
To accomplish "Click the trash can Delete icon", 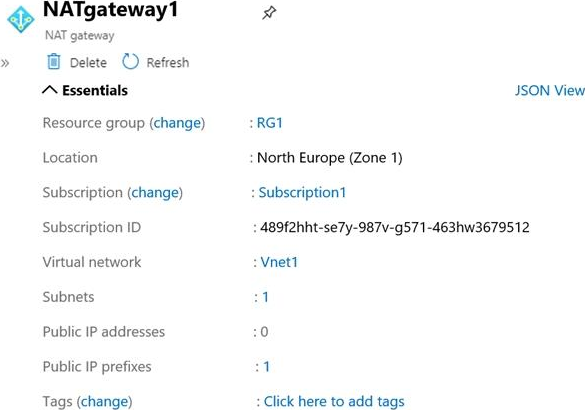I will point(54,62).
